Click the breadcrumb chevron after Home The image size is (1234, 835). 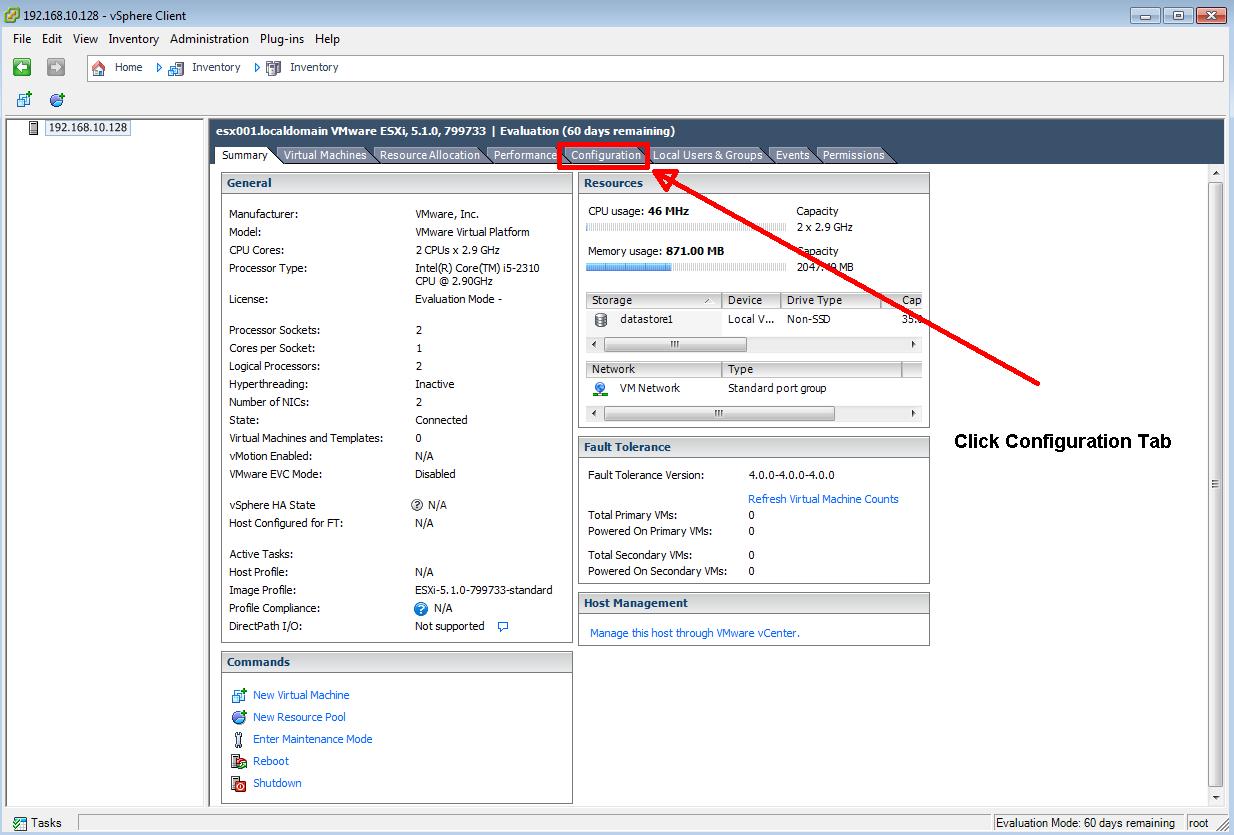[158, 67]
